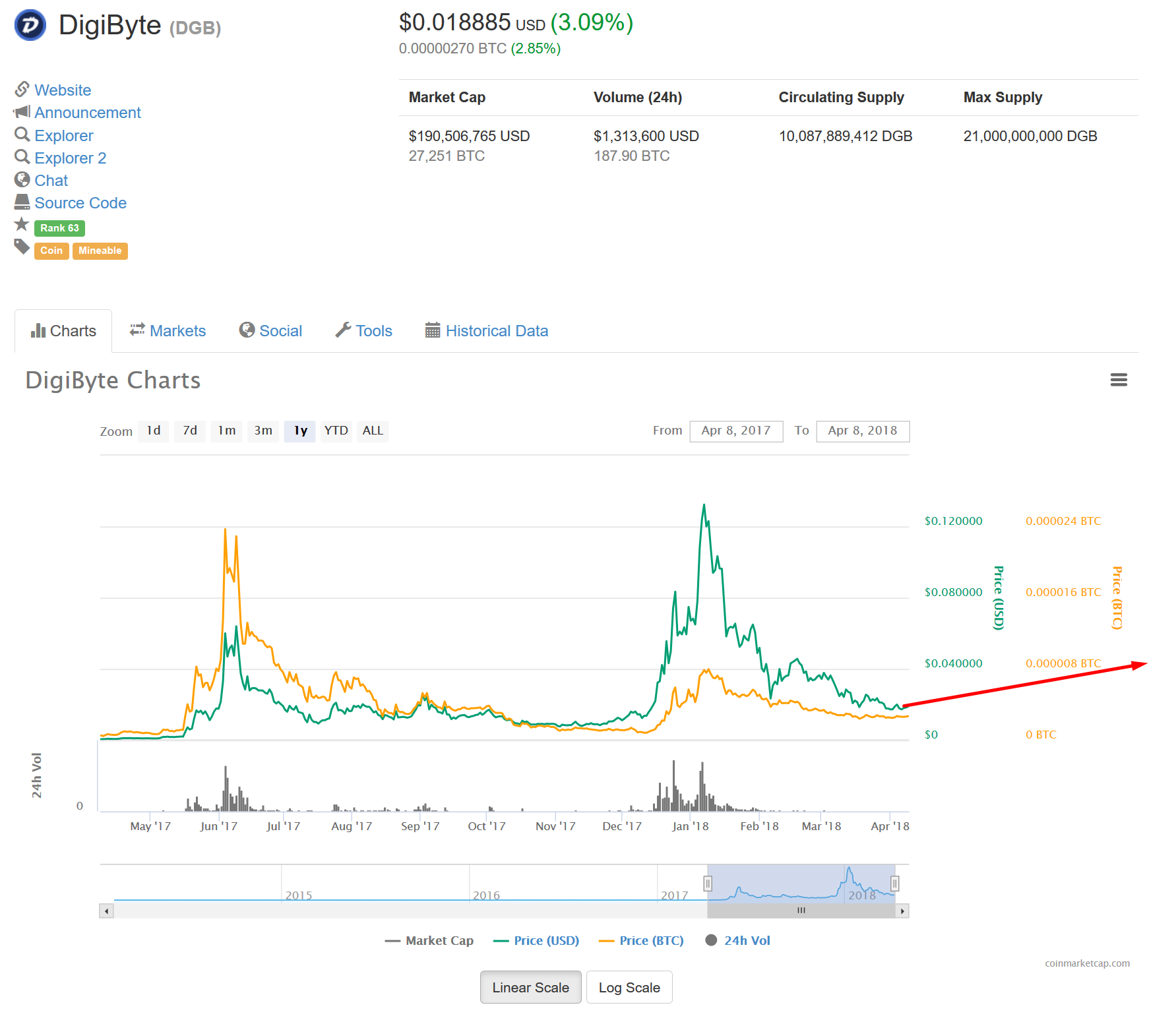Viewport: 1176px width, 1026px height.
Task: Open the Explorer link
Action: (64, 135)
